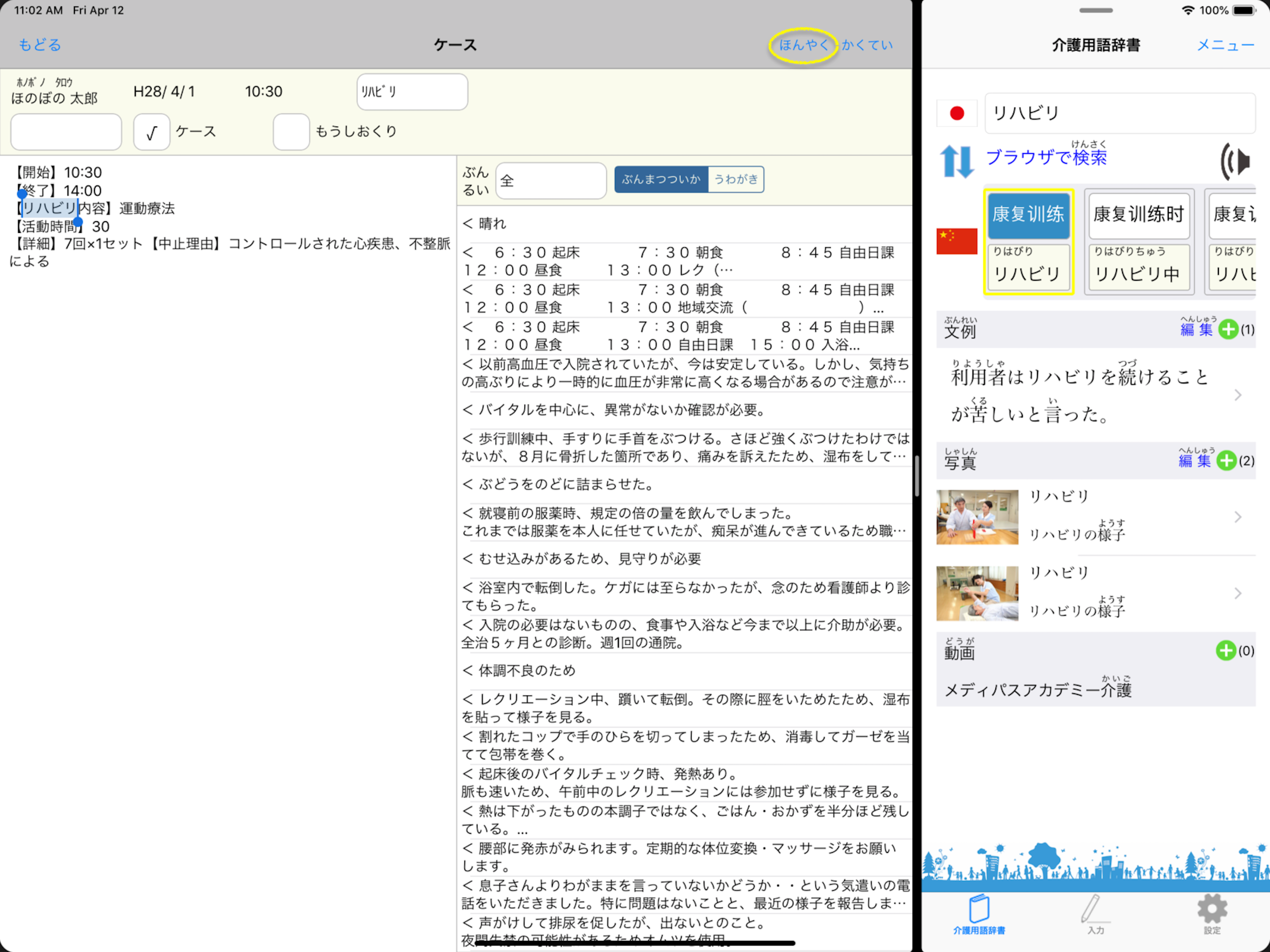Image resolution: width=1270 pixels, height=952 pixels.
Task: Tap the battery status indicator
Action: click(1244, 10)
